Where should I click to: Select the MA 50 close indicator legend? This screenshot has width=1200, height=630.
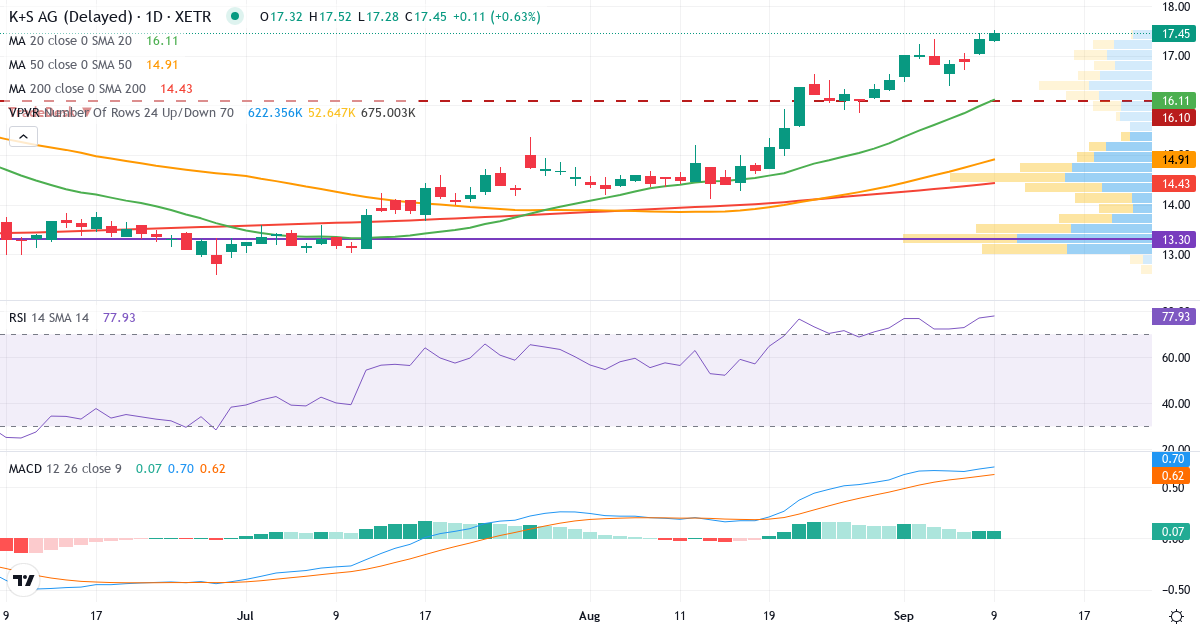click(x=70, y=65)
